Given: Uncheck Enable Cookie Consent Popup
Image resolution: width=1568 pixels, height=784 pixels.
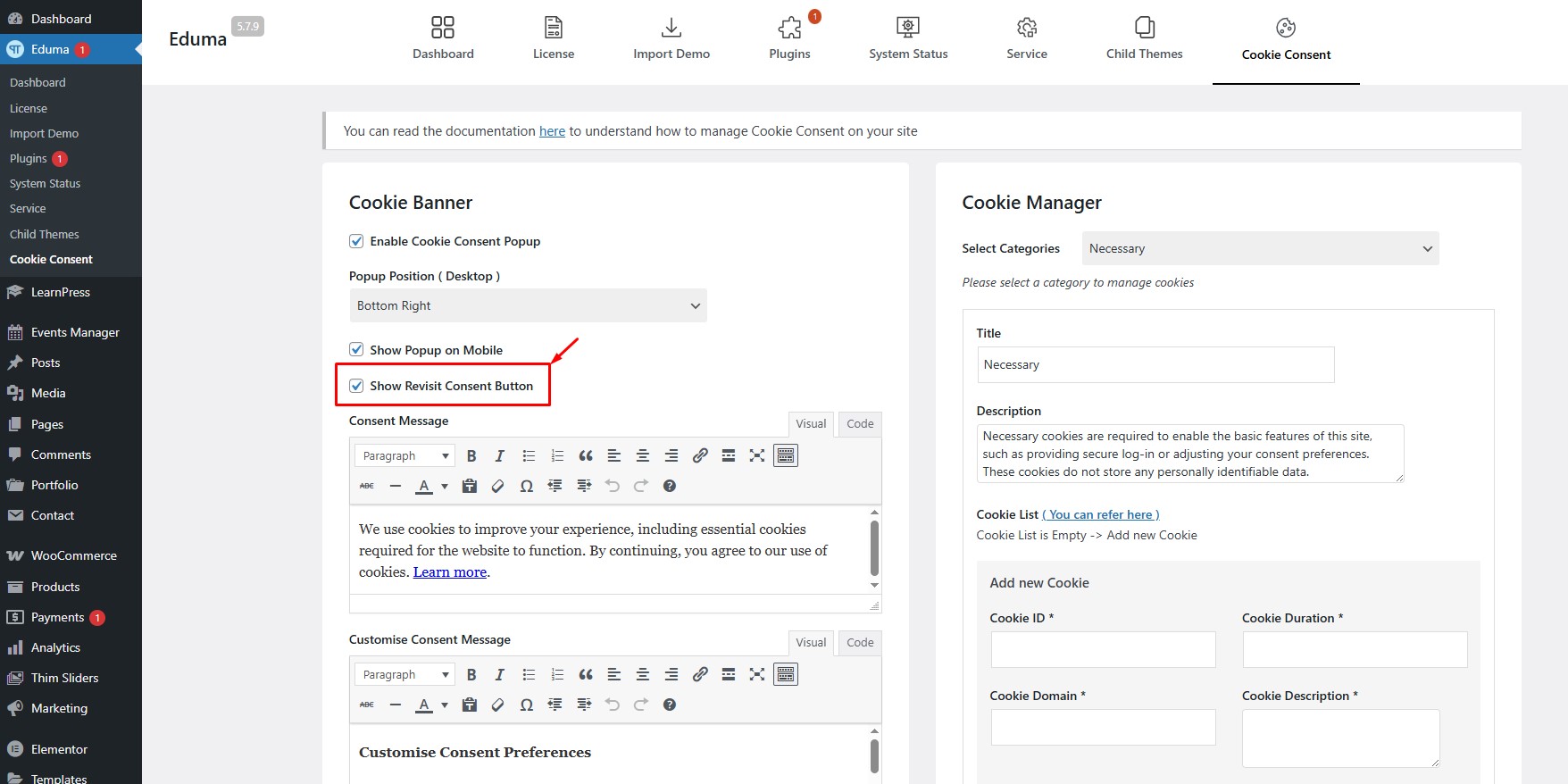Looking at the screenshot, I should pos(356,241).
